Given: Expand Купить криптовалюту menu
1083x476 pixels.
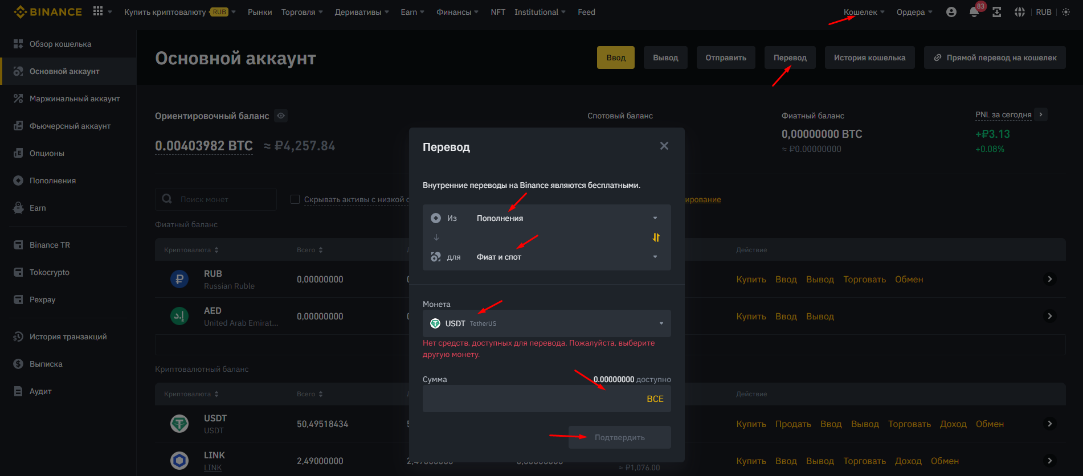Looking at the screenshot, I should (x=180, y=12).
